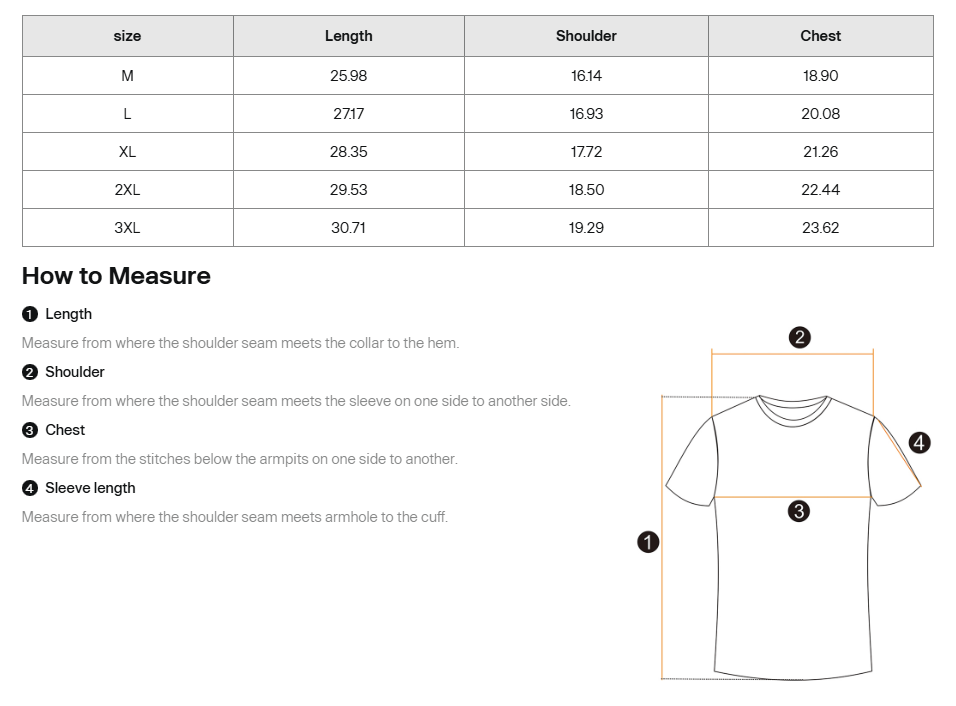Click the number 3 chest marker on the diagram
The image size is (956, 706).
coord(798,511)
